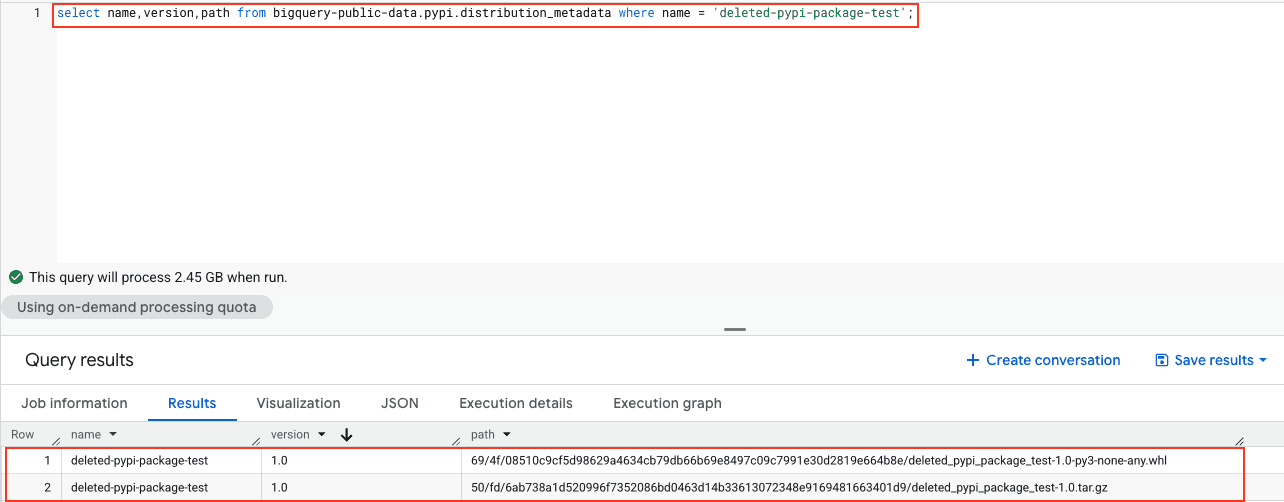Click the Create conversation link
1284x502 pixels.
click(x=1043, y=360)
